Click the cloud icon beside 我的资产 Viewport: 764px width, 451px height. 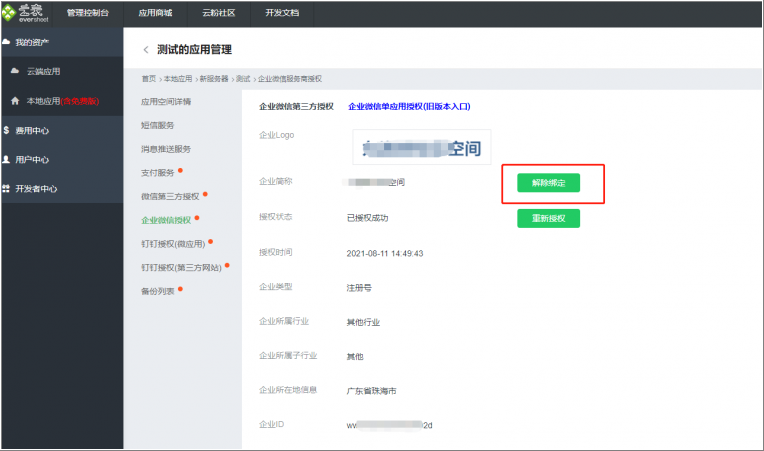click(x=6, y=42)
